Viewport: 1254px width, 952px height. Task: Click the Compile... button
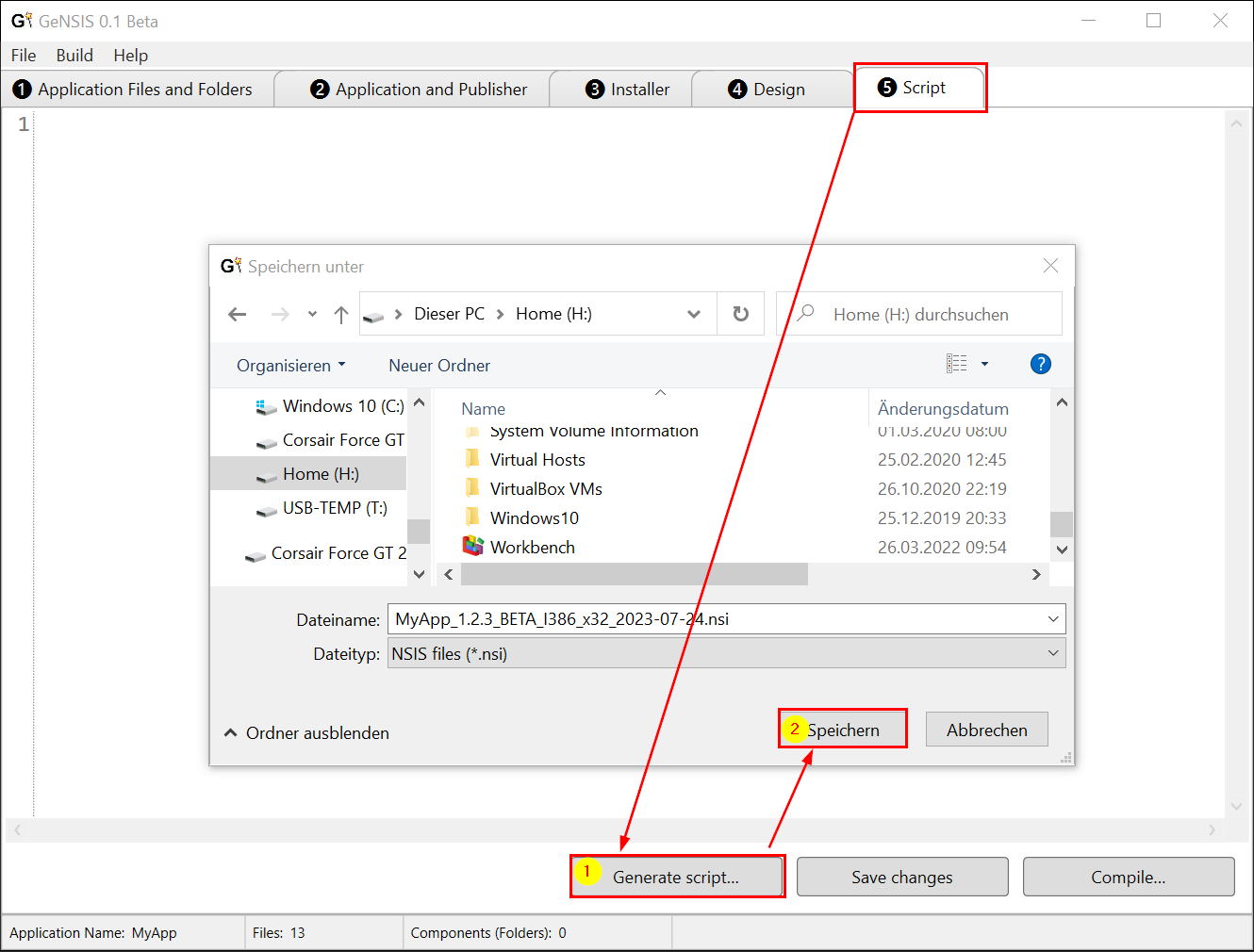coord(1129,877)
